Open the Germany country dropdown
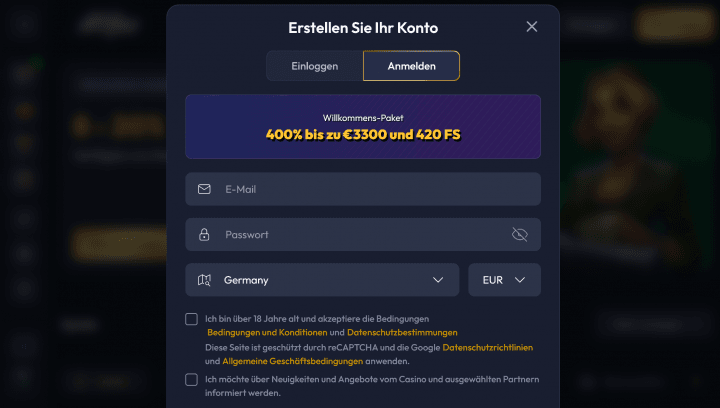Viewport: 720px width, 408px height. pyautogui.click(x=322, y=280)
